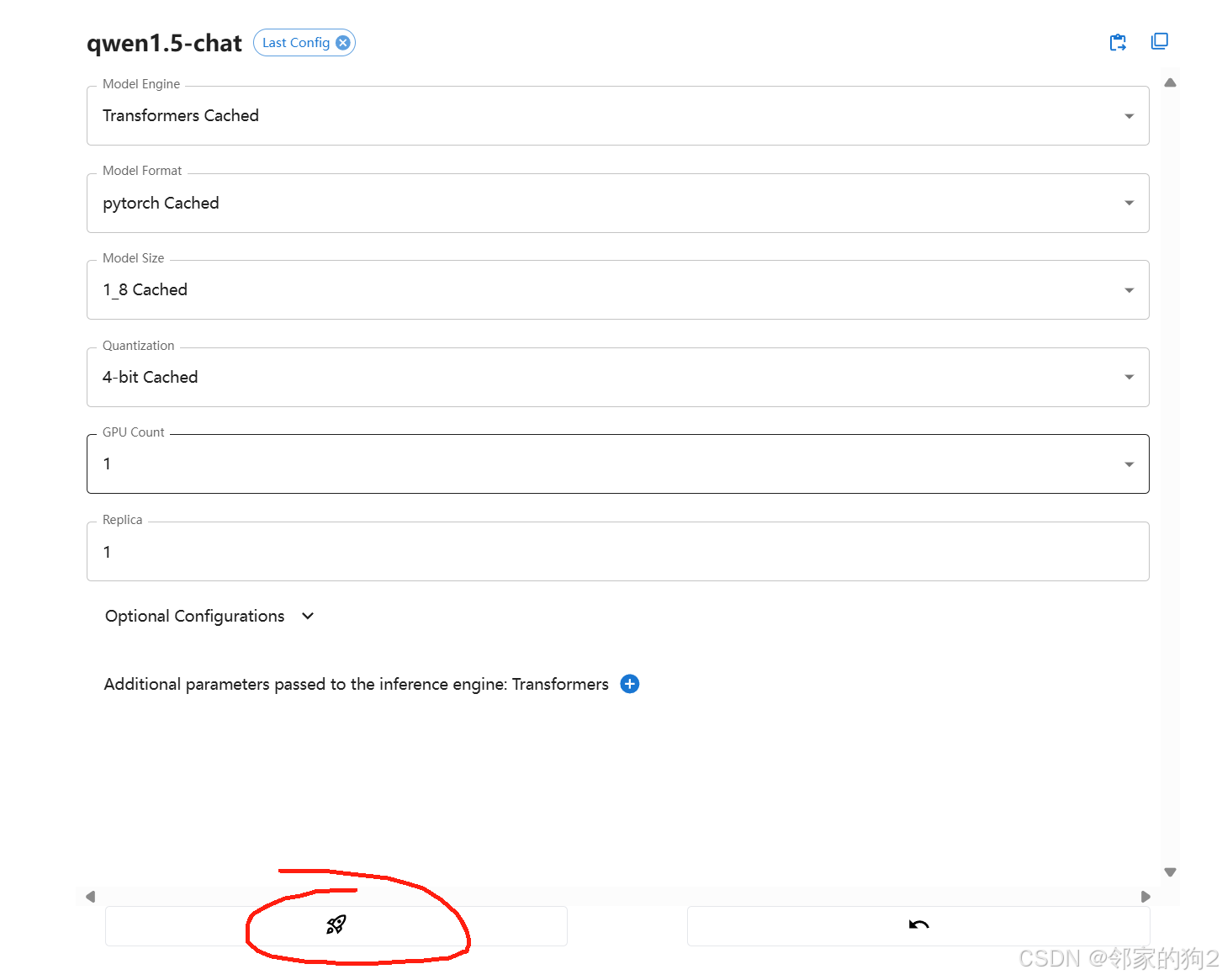Open the GPU Count dropdown
The image size is (1222, 980).
[618, 464]
